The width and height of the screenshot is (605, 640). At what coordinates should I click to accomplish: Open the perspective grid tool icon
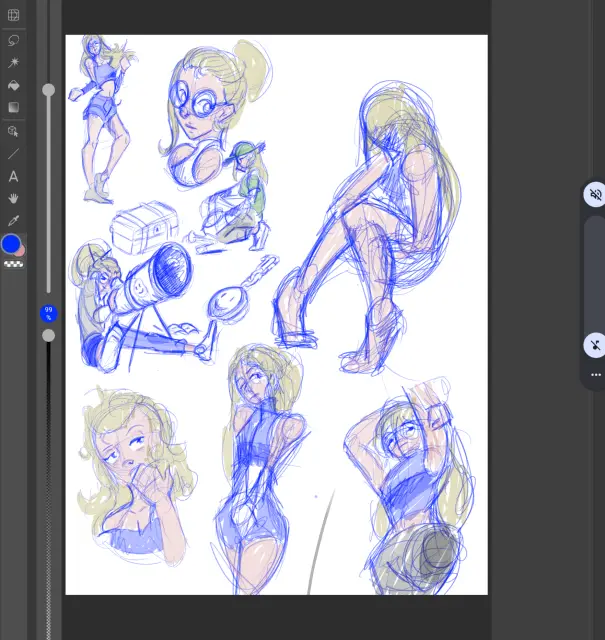point(13,15)
